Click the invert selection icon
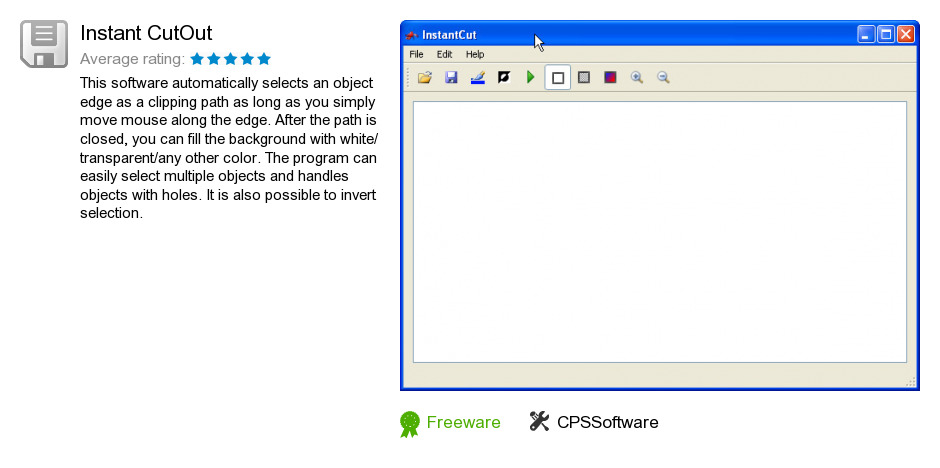The width and height of the screenshot is (940, 468). pyautogui.click(x=504, y=77)
